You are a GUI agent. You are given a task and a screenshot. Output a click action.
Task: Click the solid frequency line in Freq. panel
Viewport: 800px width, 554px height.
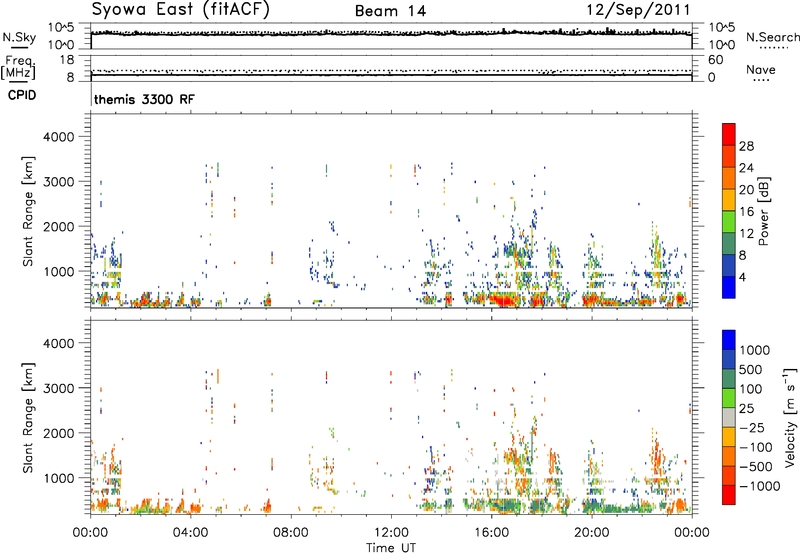(391, 75)
